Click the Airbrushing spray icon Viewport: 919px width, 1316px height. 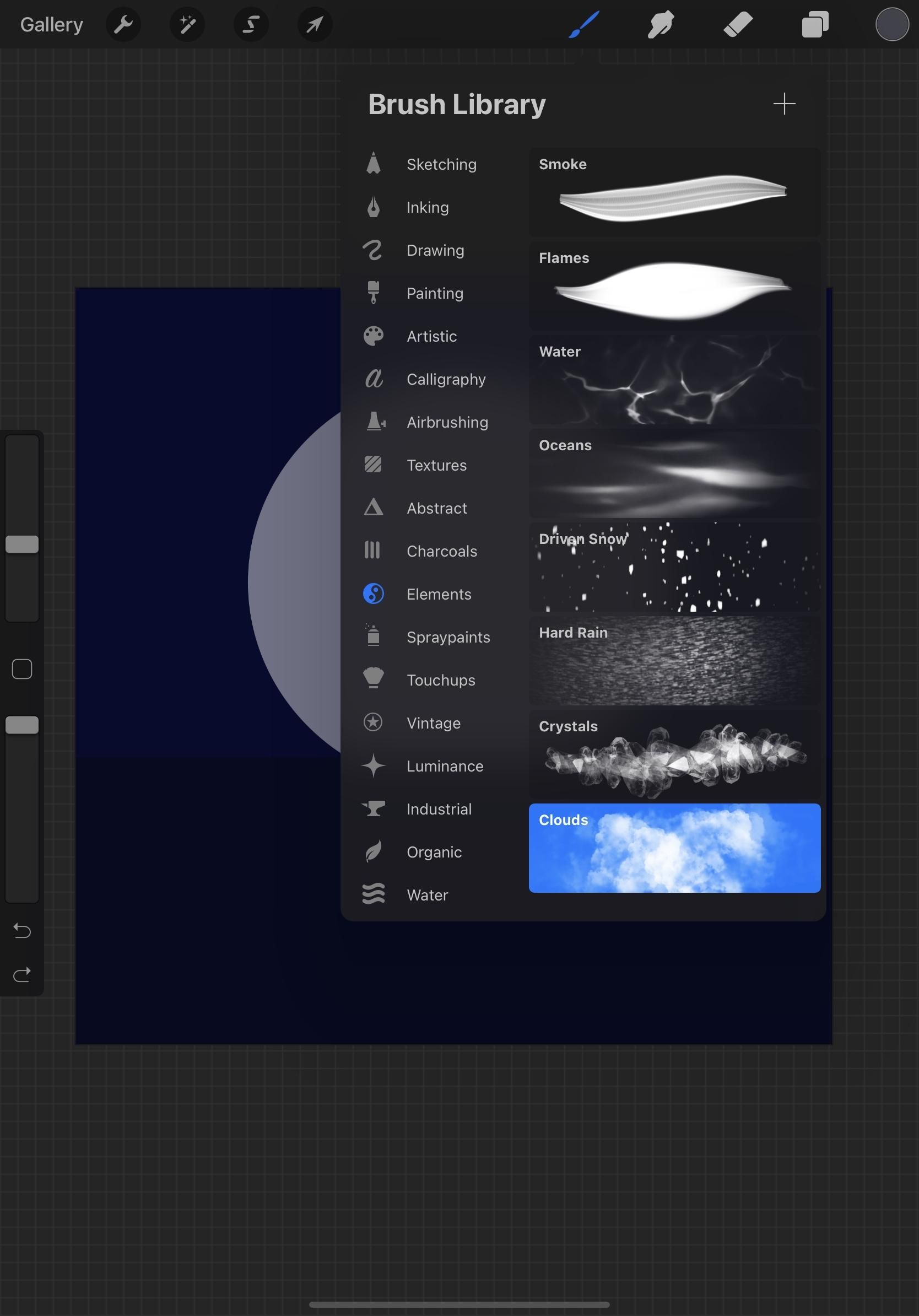pyautogui.click(x=375, y=421)
